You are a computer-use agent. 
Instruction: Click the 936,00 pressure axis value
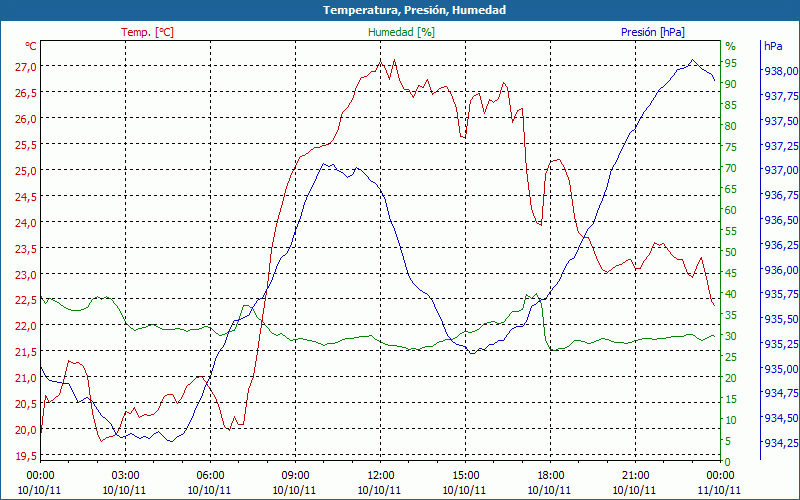click(781, 269)
